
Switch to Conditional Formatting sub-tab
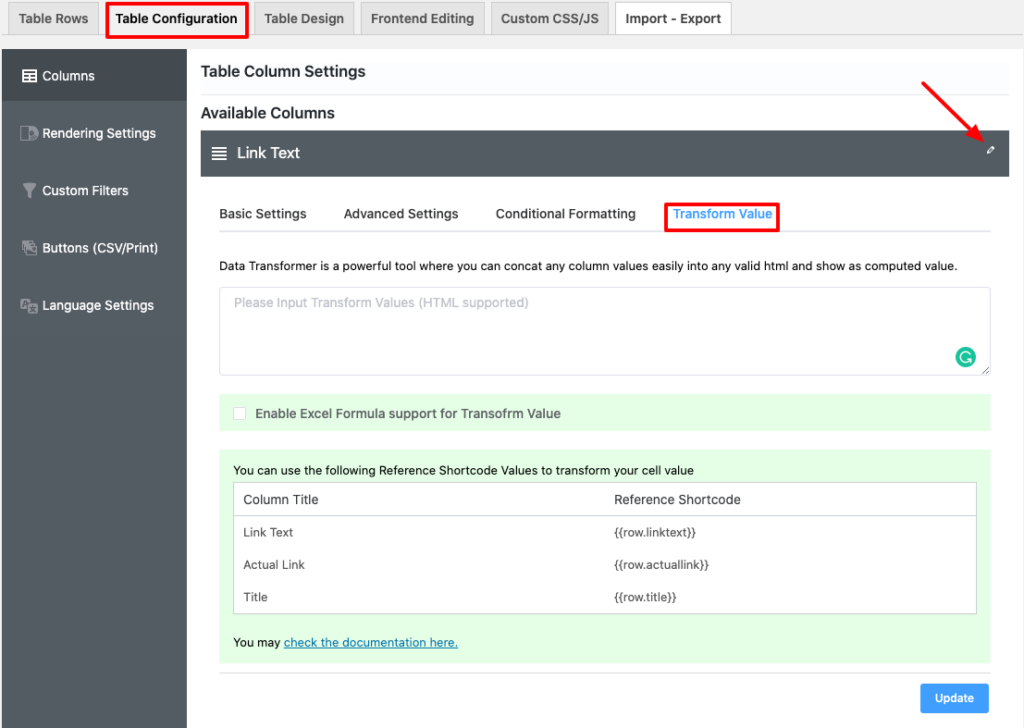(x=565, y=214)
